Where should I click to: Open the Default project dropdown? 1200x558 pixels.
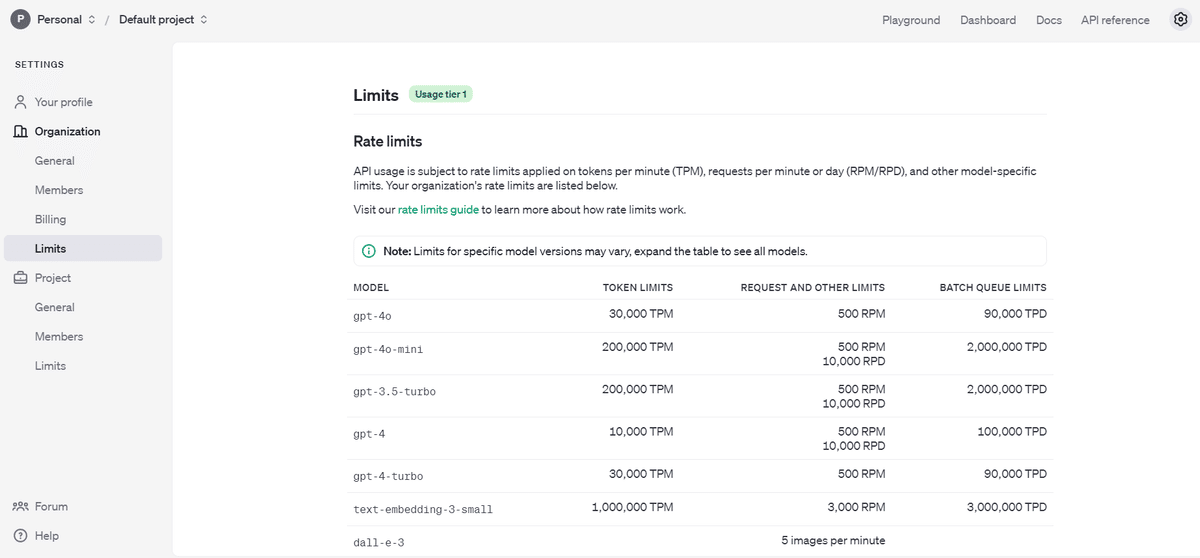[x=164, y=20]
